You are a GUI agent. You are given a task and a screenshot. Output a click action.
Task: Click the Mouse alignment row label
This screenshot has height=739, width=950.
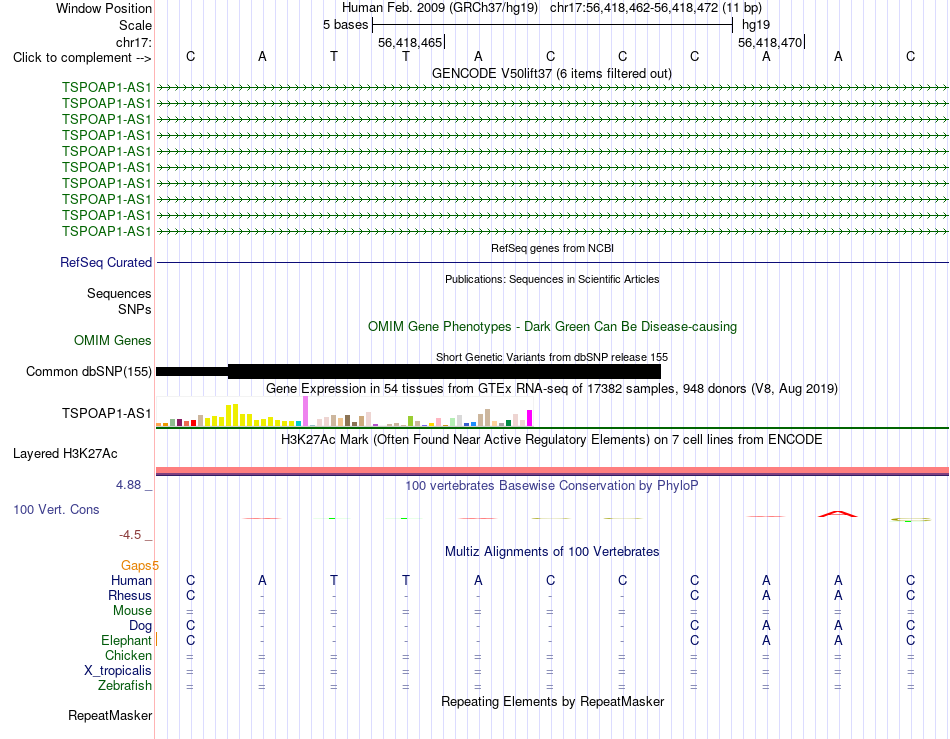click(132, 611)
